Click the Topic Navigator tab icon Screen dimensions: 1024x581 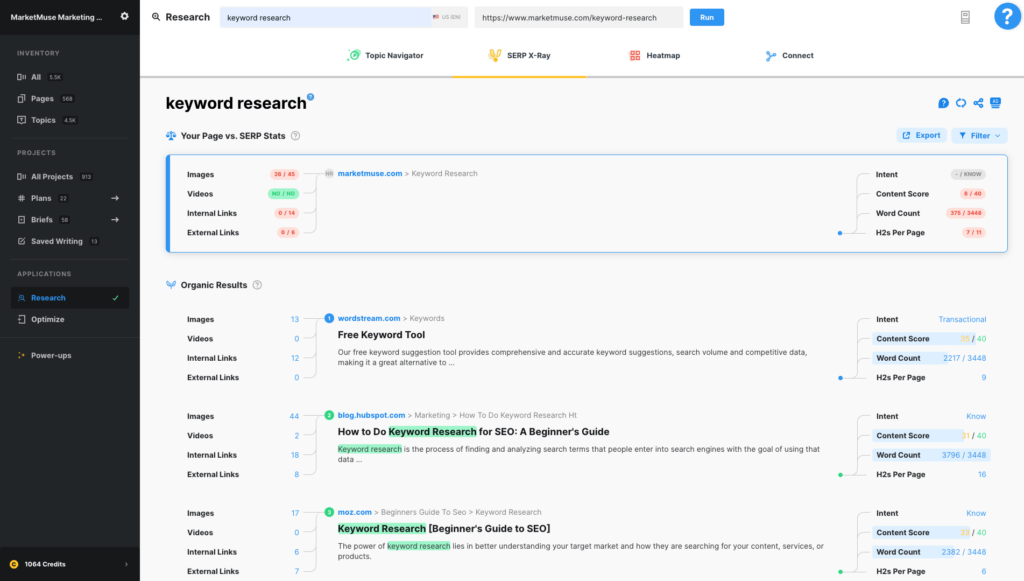point(353,55)
